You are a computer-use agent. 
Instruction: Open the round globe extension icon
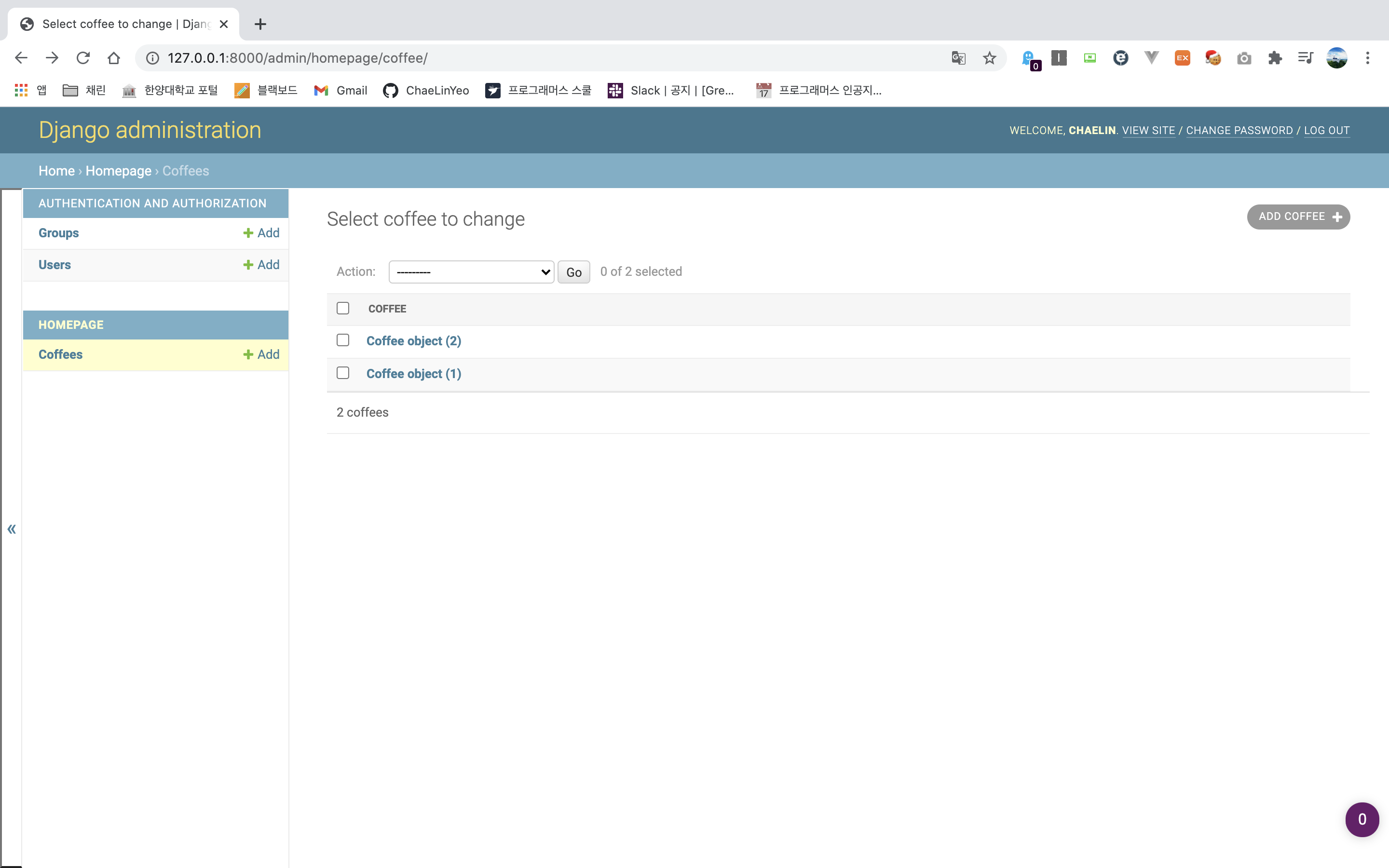pyautogui.click(x=1120, y=57)
